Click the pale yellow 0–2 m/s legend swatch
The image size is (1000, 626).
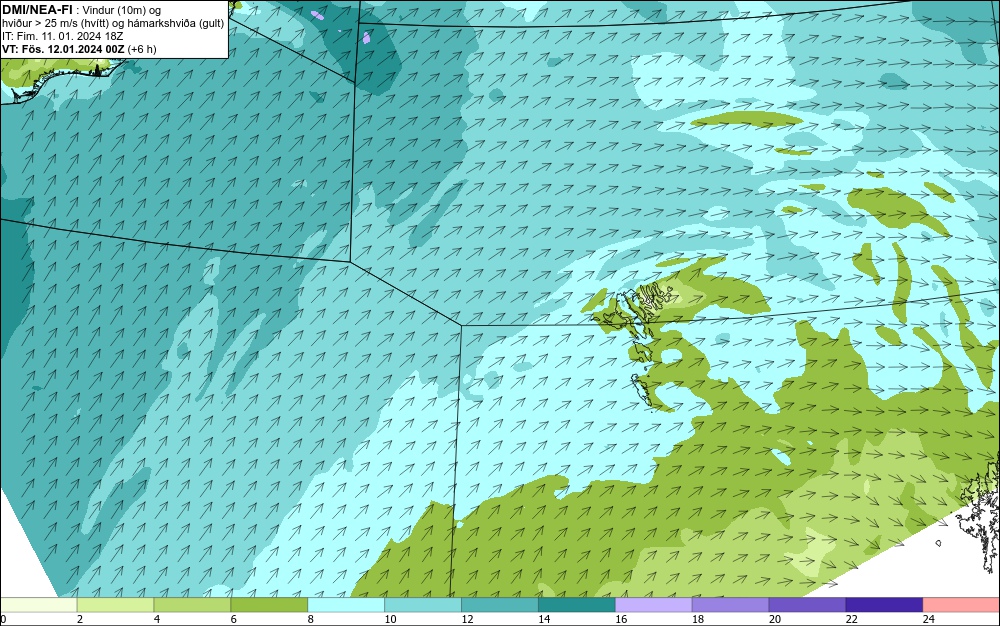point(38,605)
